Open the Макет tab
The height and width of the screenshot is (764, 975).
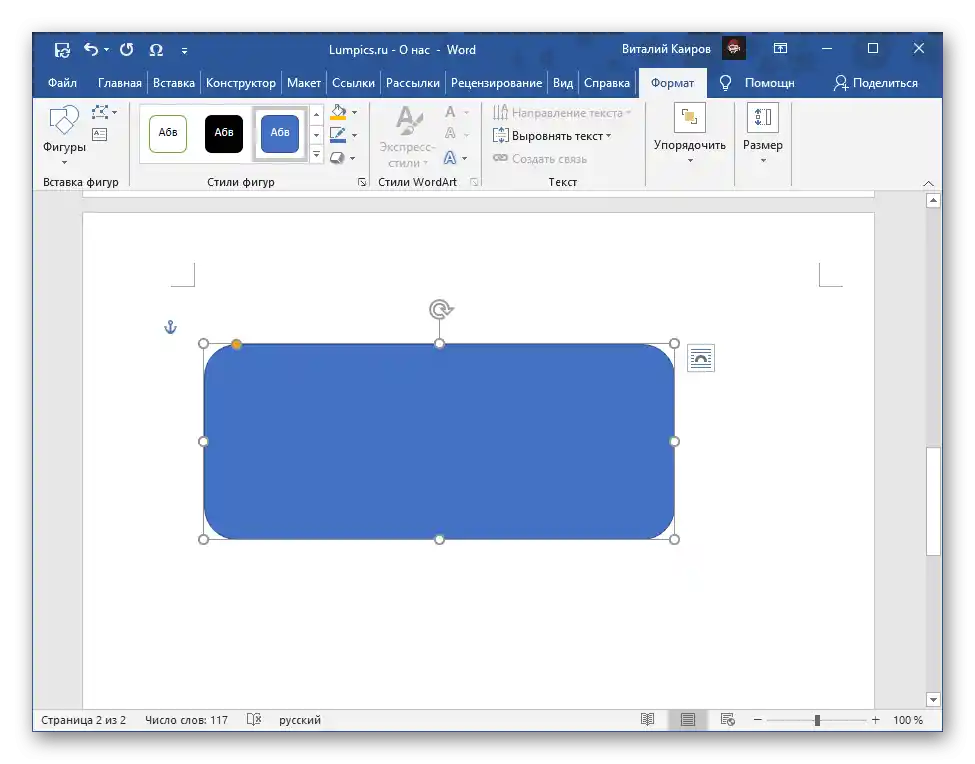tap(303, 83)
